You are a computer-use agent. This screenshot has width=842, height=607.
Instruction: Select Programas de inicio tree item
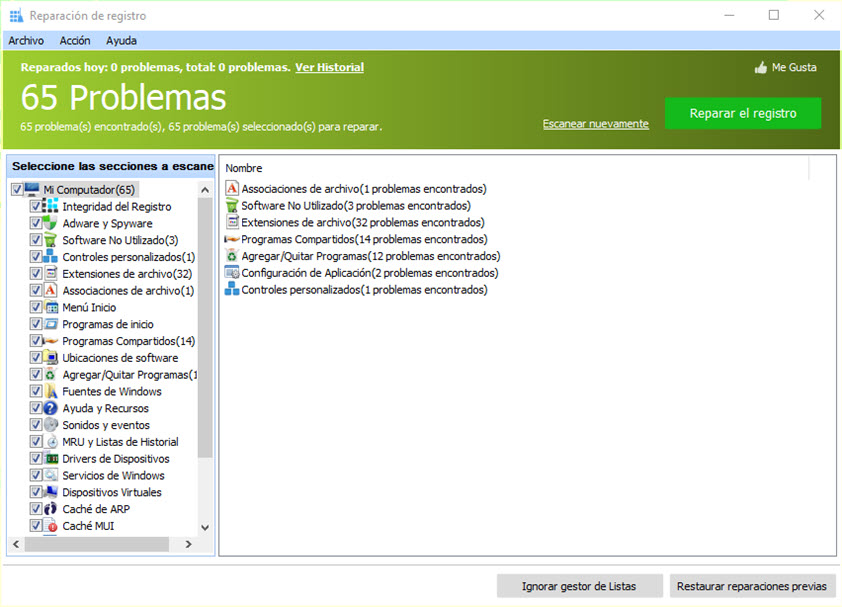pyautogui.click(x=108, y=324)
